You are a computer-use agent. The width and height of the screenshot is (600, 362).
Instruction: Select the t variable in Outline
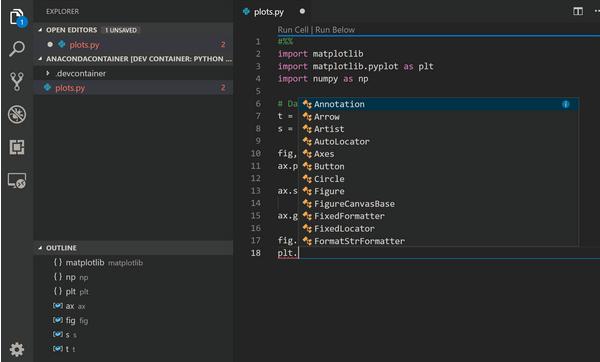tap(134, 349)
